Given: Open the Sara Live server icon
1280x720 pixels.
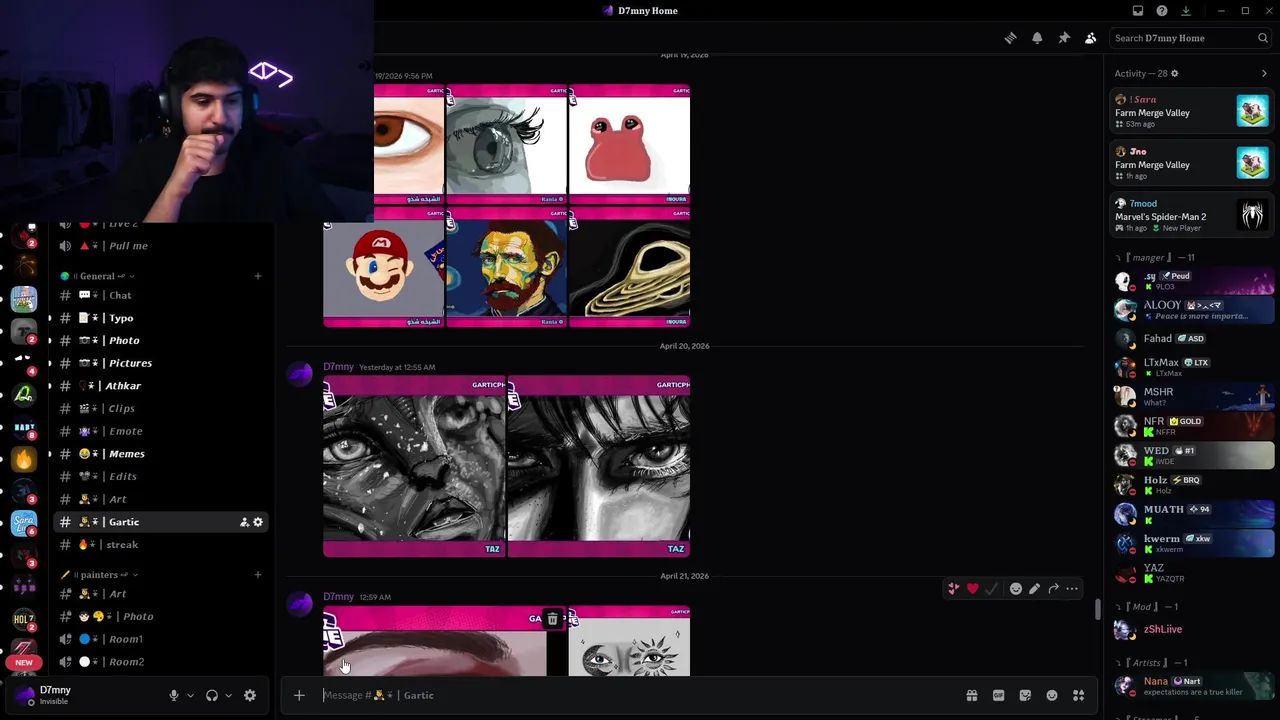Looking at the screenshot, I should coord(24,523).
